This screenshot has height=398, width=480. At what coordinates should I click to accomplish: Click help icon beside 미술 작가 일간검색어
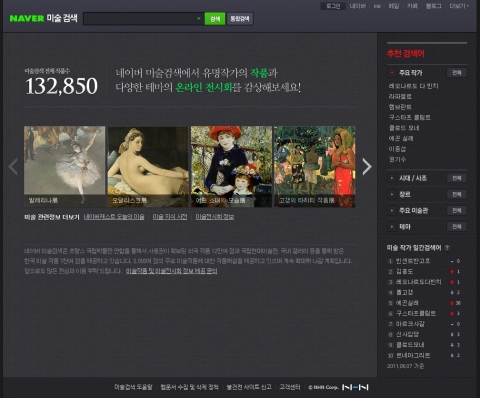point(447,248)
